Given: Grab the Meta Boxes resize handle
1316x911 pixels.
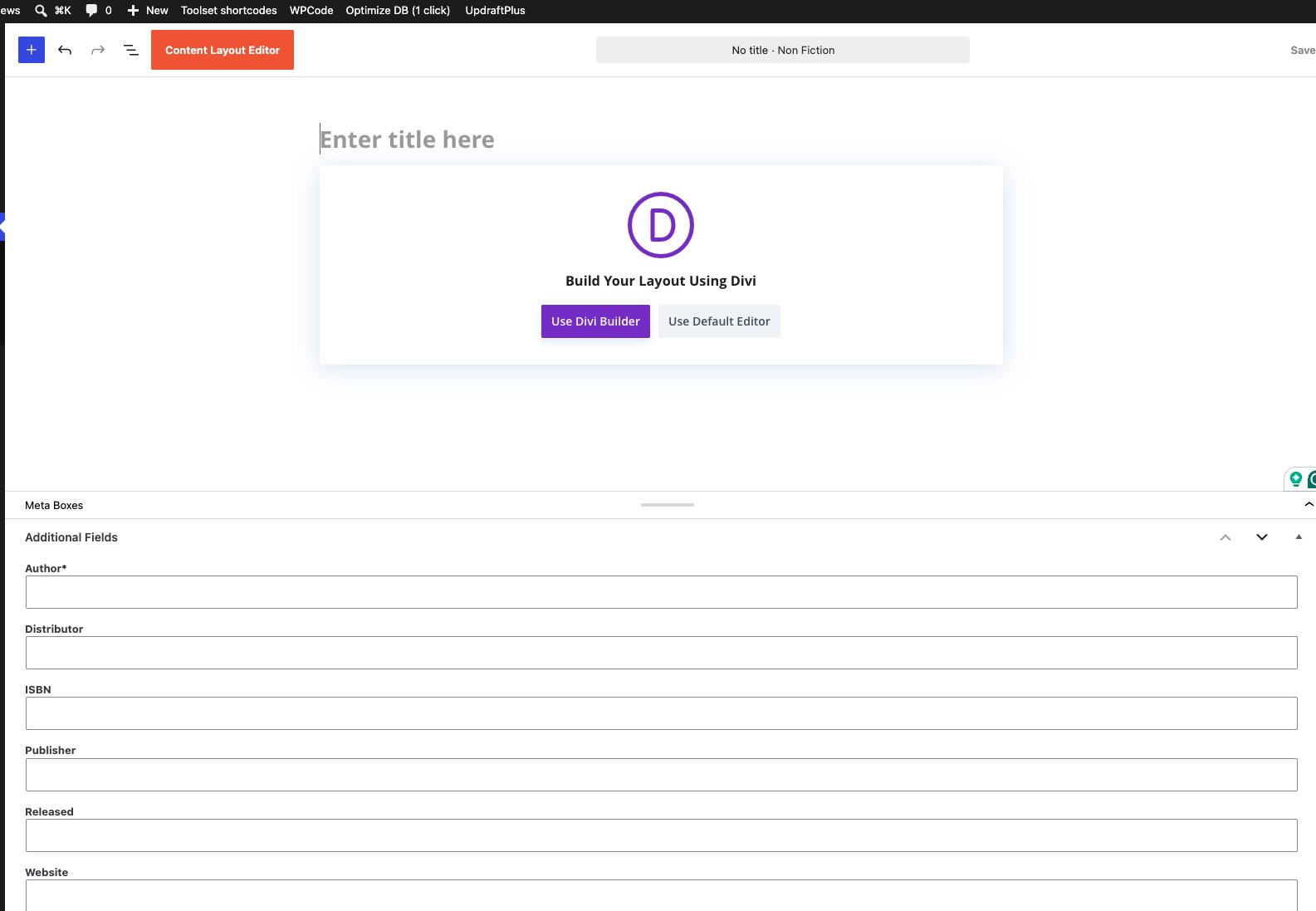Looking at the screenshot, I should coord(668,505).
